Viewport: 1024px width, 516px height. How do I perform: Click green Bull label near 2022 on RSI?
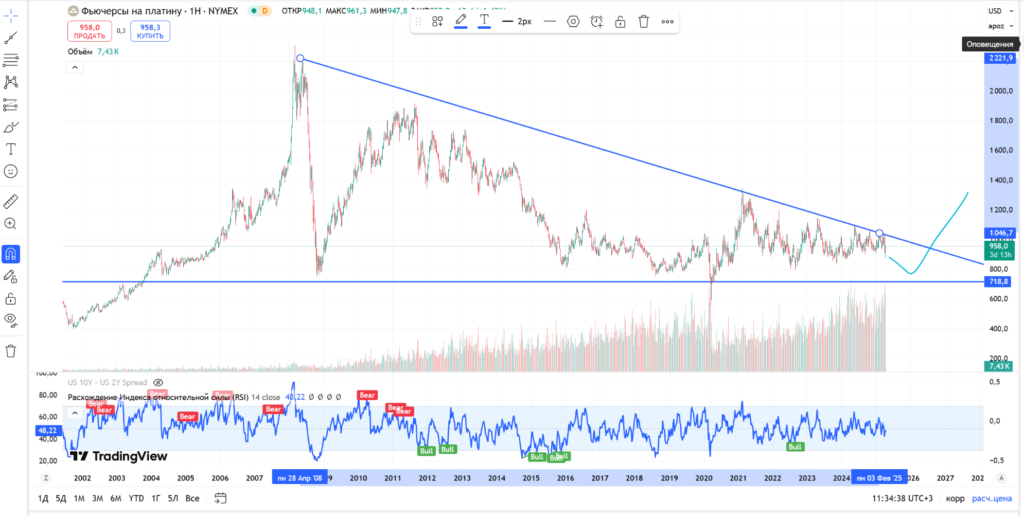[795, 447]
